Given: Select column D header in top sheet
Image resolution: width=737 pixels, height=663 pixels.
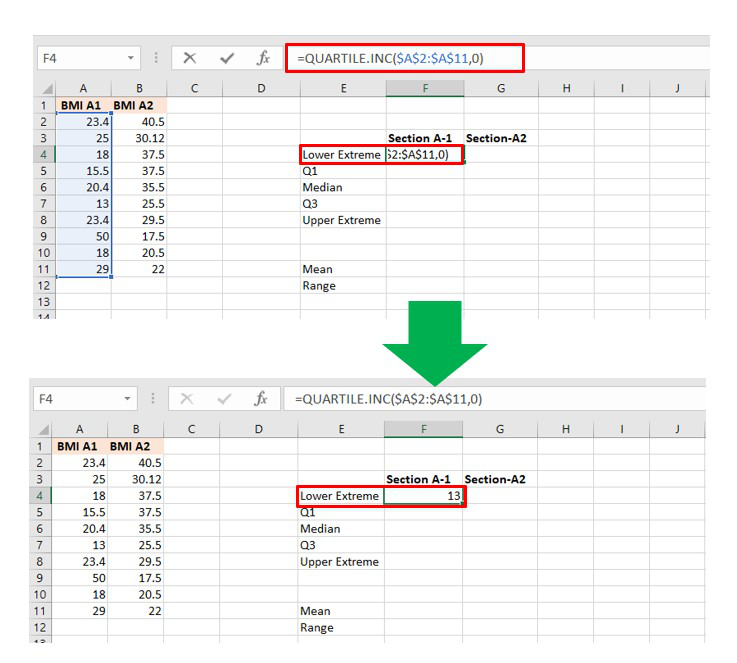Looking at the screenshot, I should point(261,88).
